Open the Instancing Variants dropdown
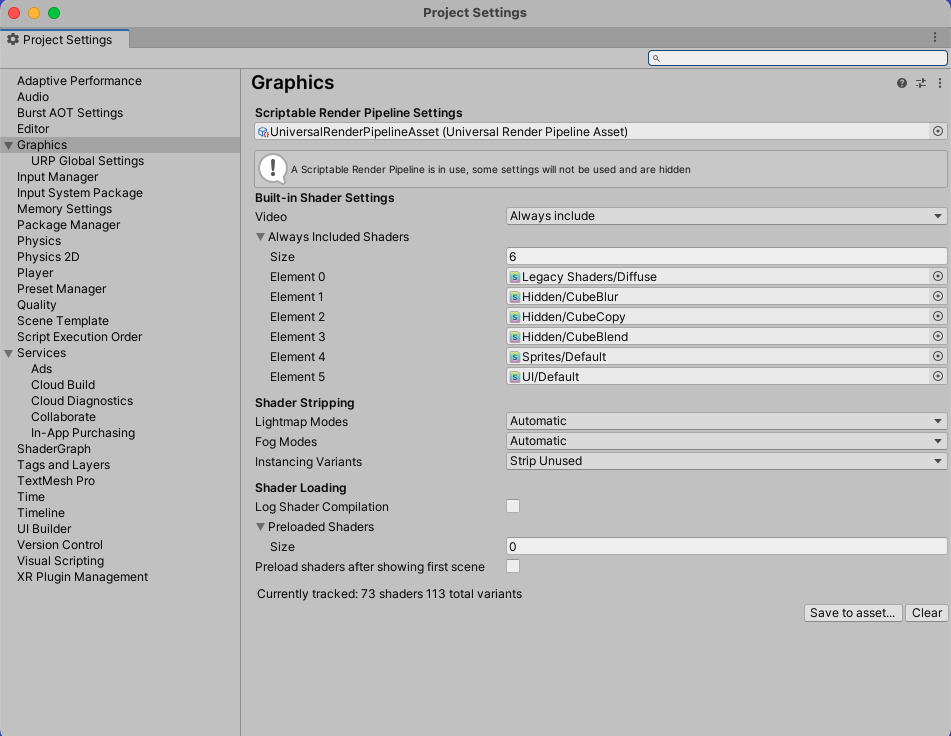Viewport: 951px width, 736px height. [x=726, y=461]
